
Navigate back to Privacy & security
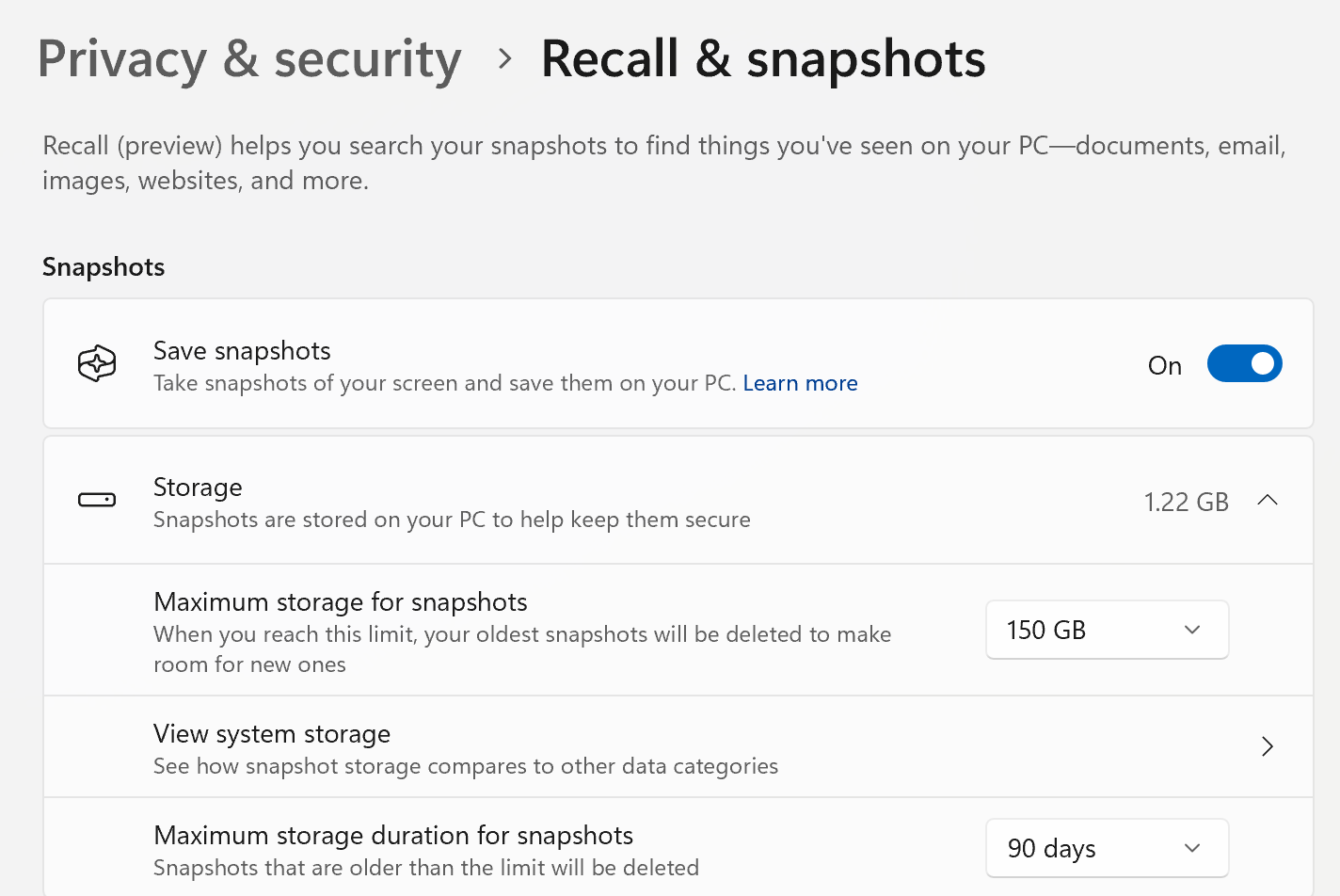coord(249,59)
